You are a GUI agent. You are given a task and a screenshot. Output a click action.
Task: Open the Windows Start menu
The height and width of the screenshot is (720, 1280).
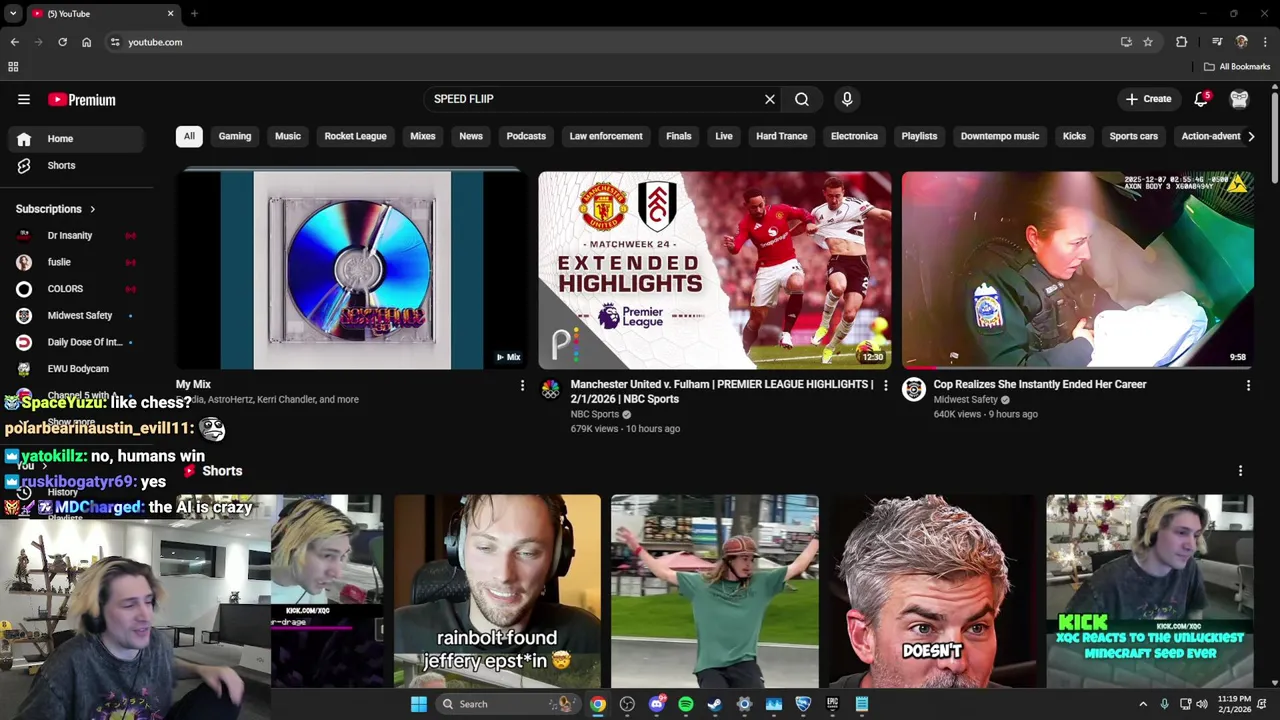pos(419,704)
